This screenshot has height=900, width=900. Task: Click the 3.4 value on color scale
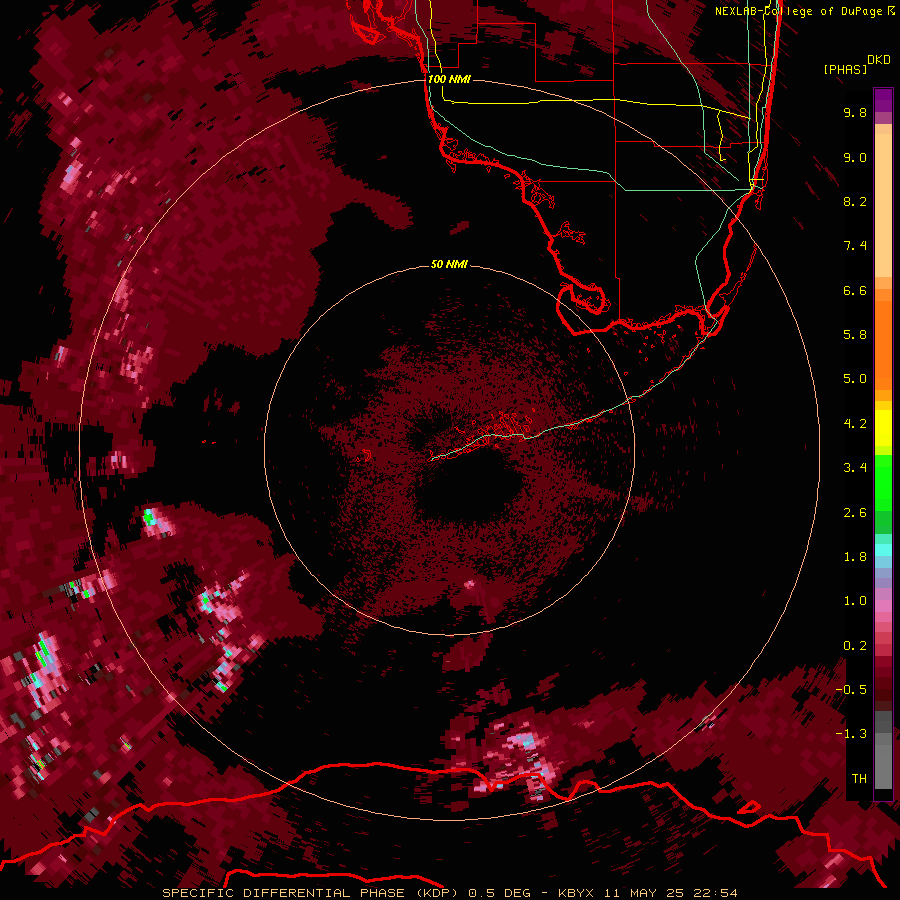855,468
